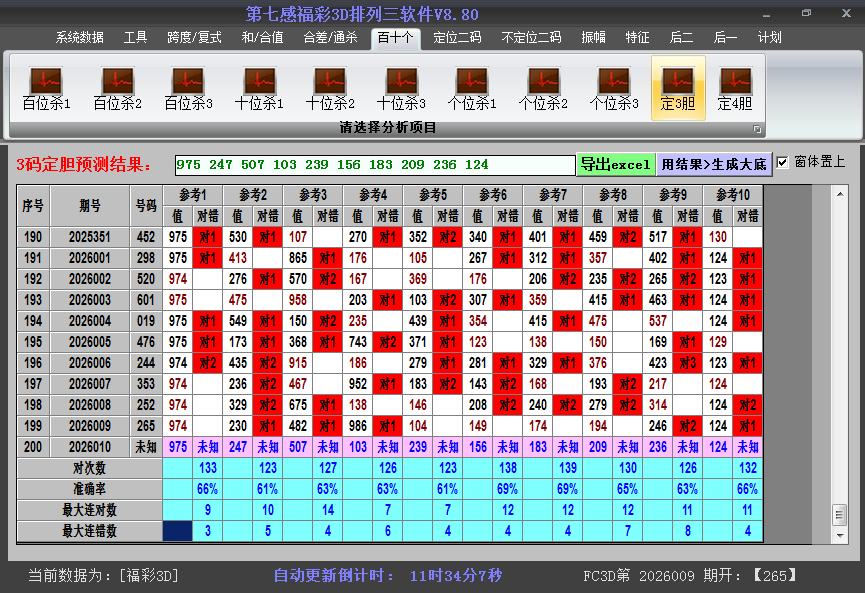
Task: Open the 定4胆 analysis icon
Action: tap(735, 88)
